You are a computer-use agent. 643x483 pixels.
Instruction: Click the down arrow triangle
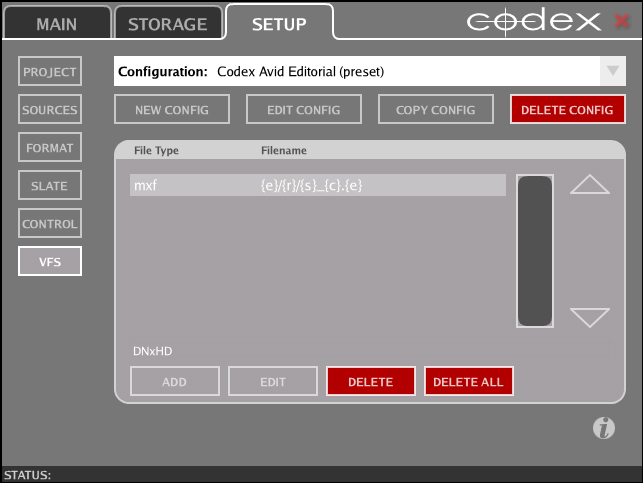tap(590, 318)
